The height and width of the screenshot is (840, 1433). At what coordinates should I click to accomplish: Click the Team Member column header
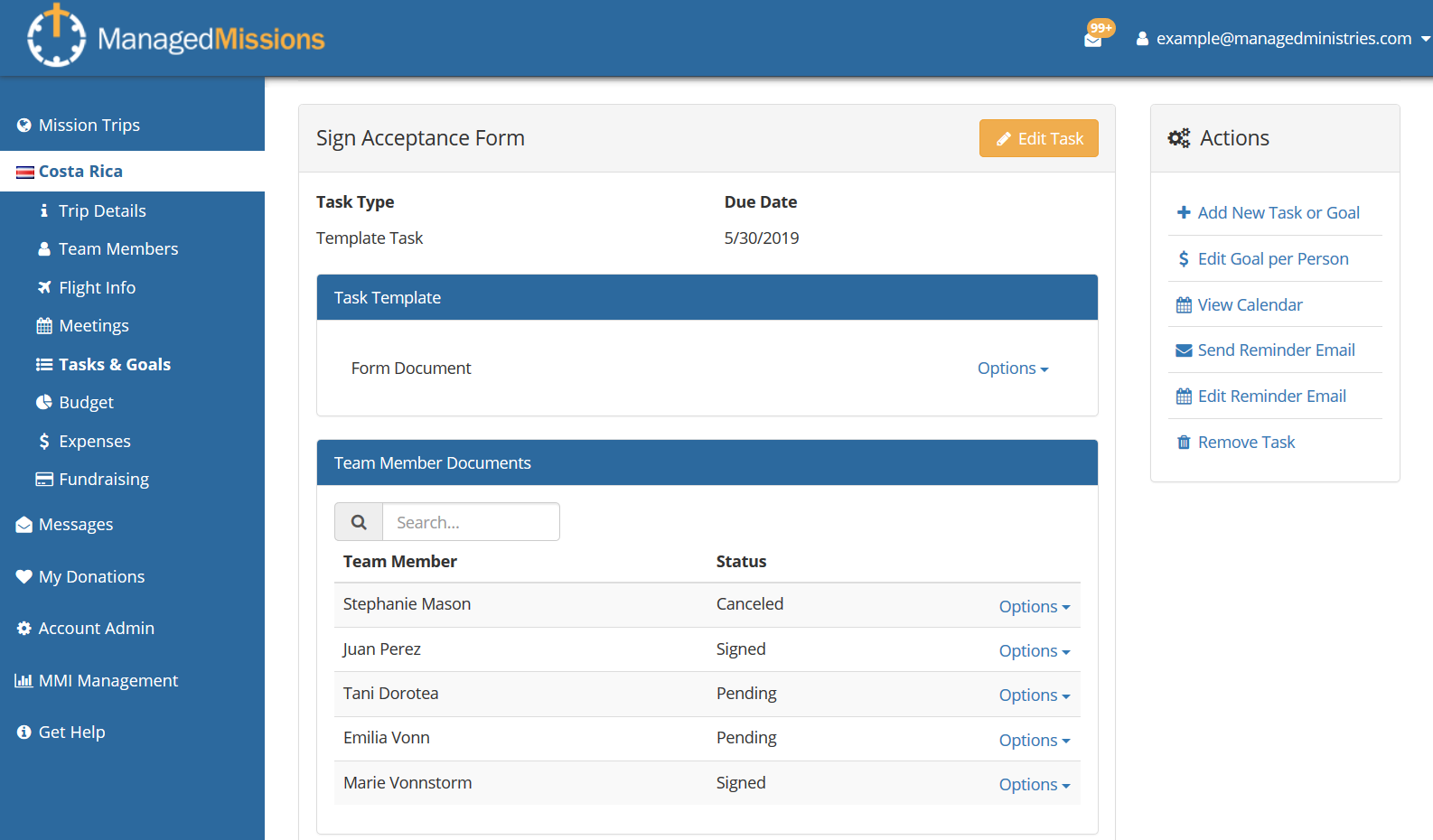click(x=400, y=562)
